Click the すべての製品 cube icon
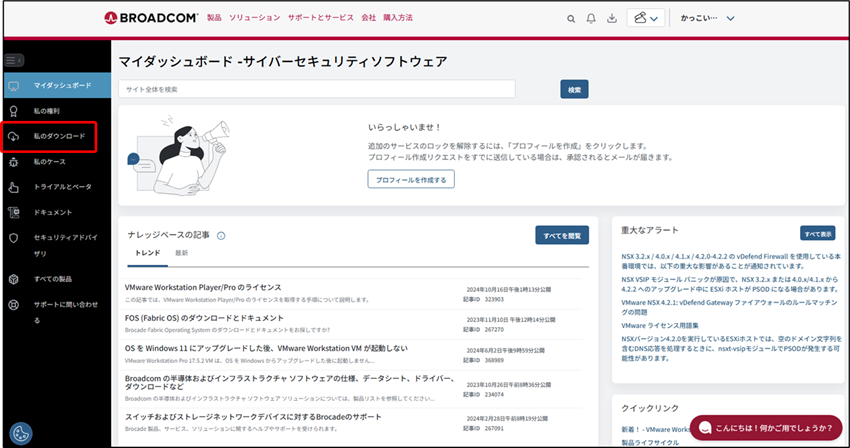Screen dimensions: 850x448 (14, 279)
